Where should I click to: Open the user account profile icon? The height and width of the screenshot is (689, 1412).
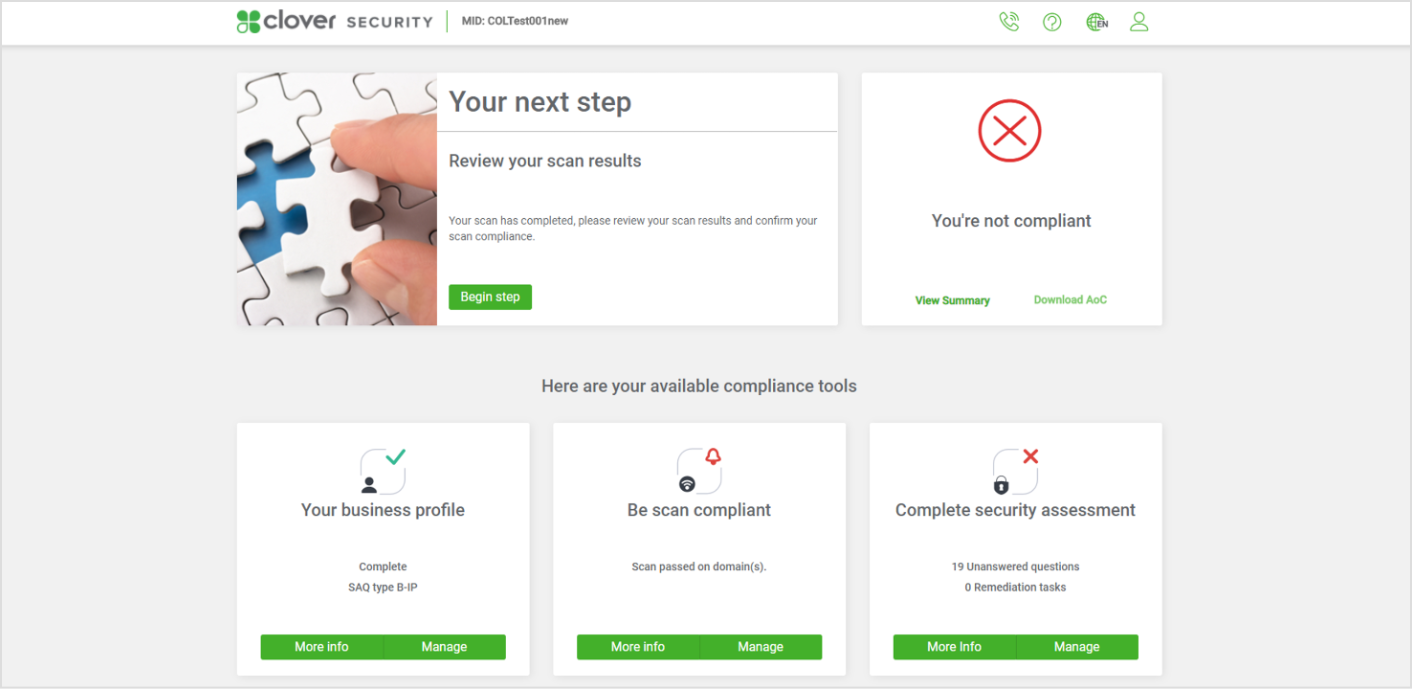click(x=1139, y=22)
